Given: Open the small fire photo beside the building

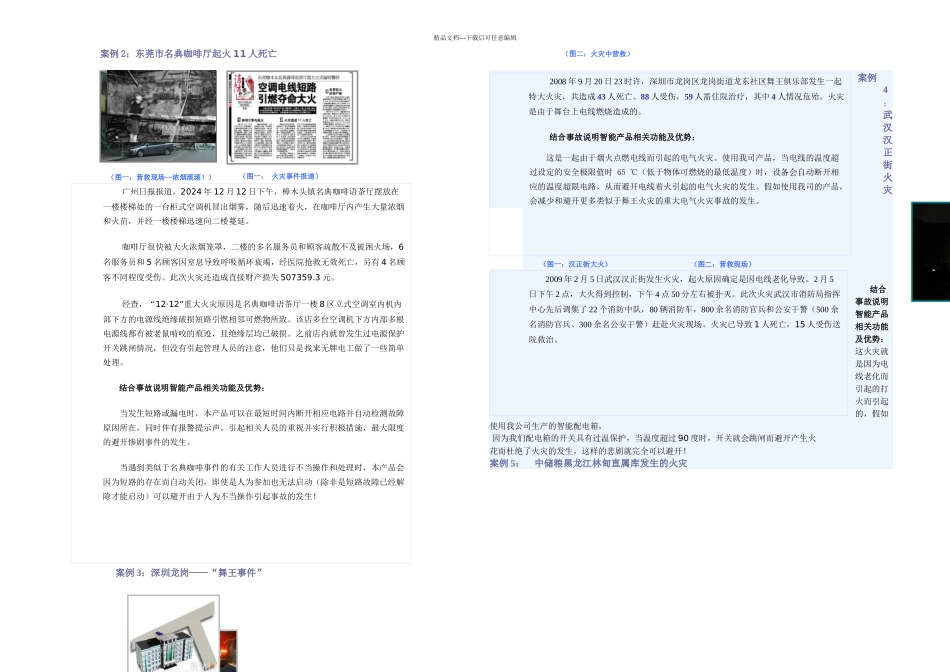Looking at the screenshot, I should coord(228,650).
